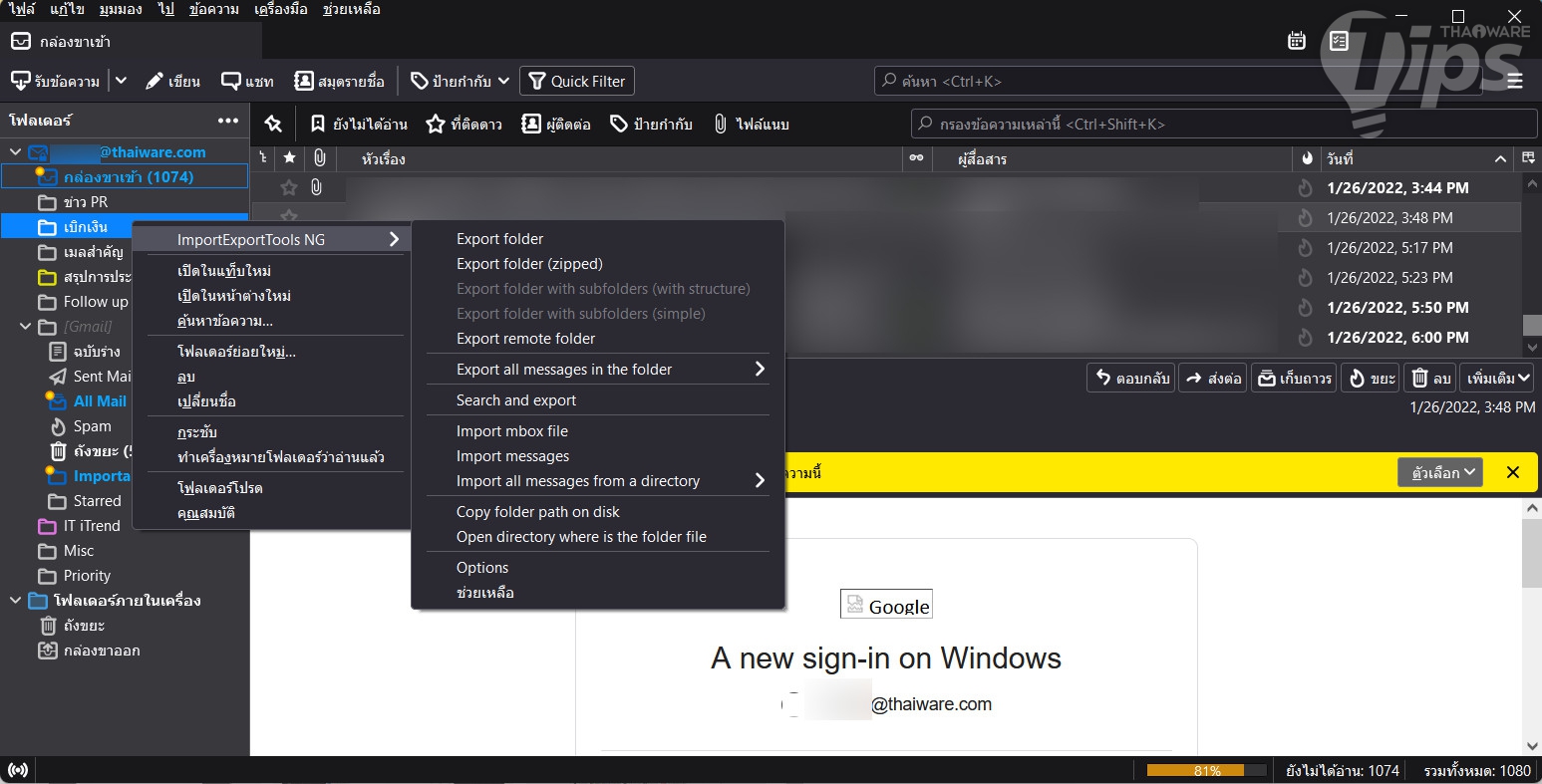Image resolution: width=1542 pixels, height=784 pixels.
Task: Toggle the Quick Filter toolbar button
Action: tap(576, 81)
